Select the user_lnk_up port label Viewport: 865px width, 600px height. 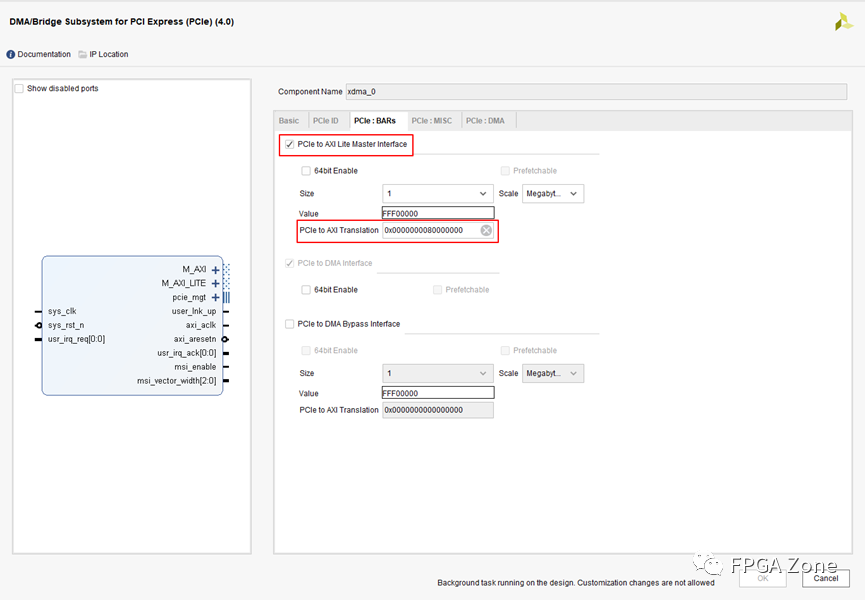(x=194, y=312)
